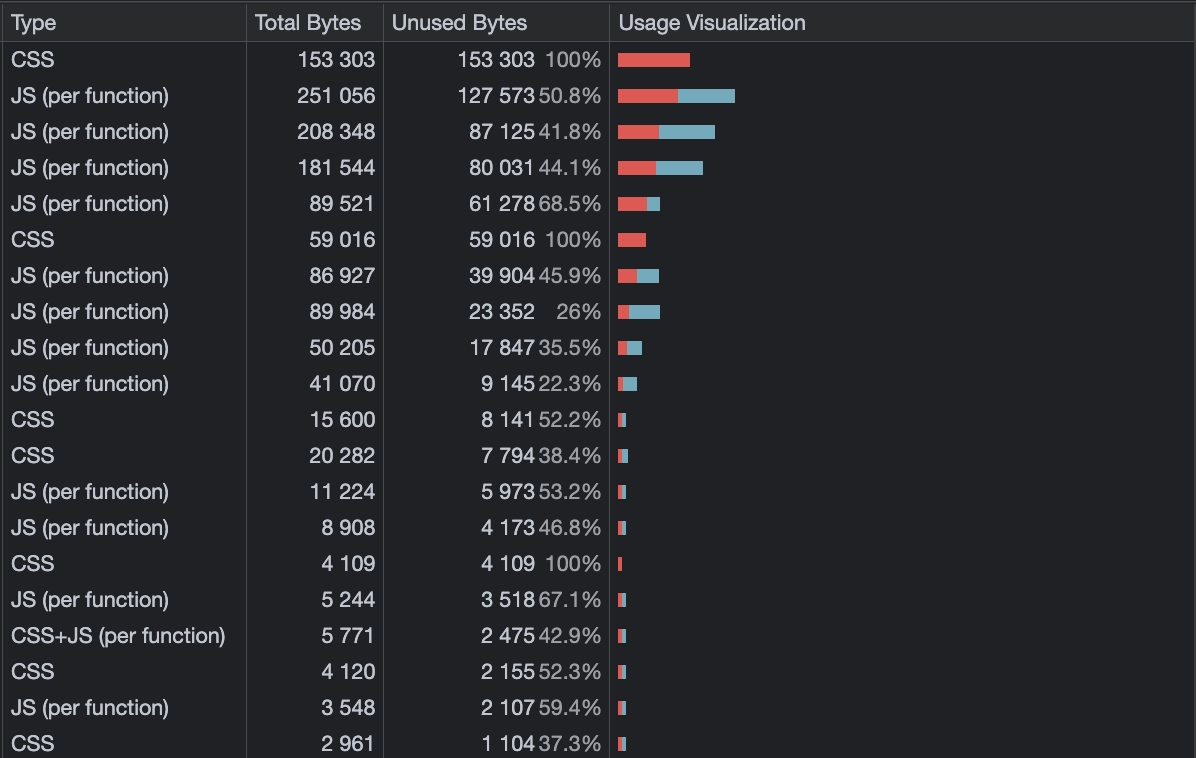Click the 50.8% unused percentage
Image resolution: width=1196 pixels, height=758 pixels.
click(x=570, y=95)
